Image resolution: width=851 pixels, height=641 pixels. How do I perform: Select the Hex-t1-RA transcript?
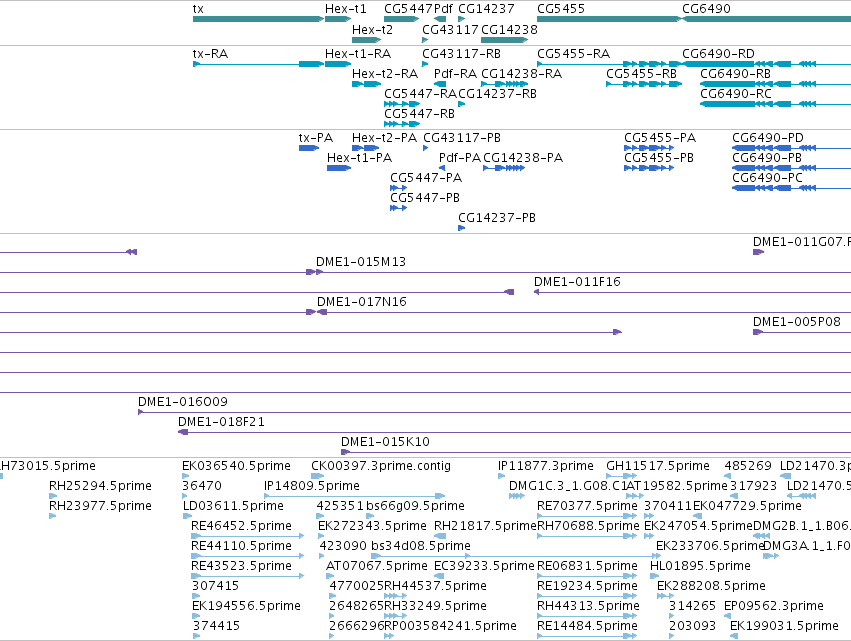coord(338,64)
